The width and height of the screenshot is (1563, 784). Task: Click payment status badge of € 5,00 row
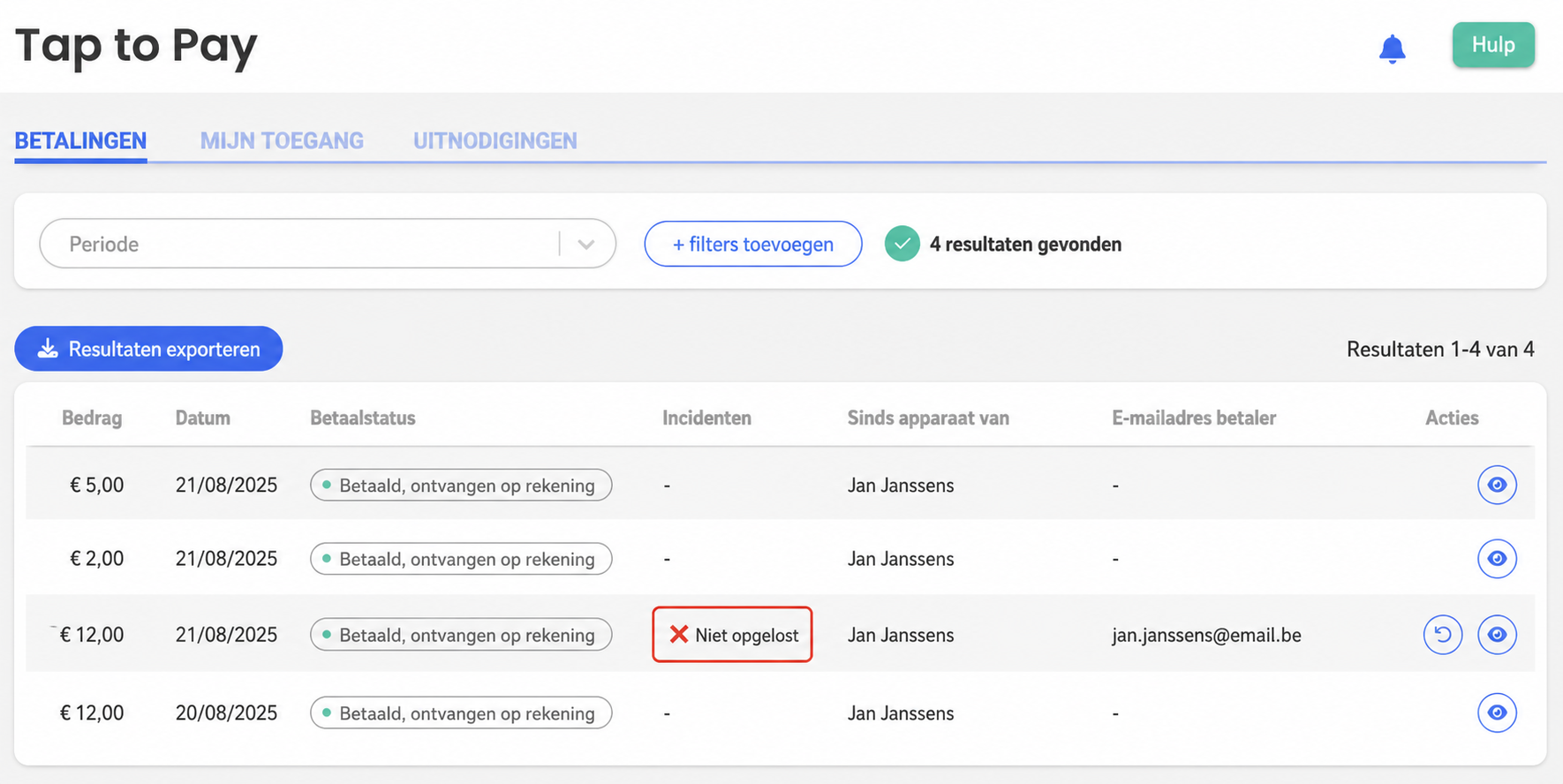[x=461, y=485]
